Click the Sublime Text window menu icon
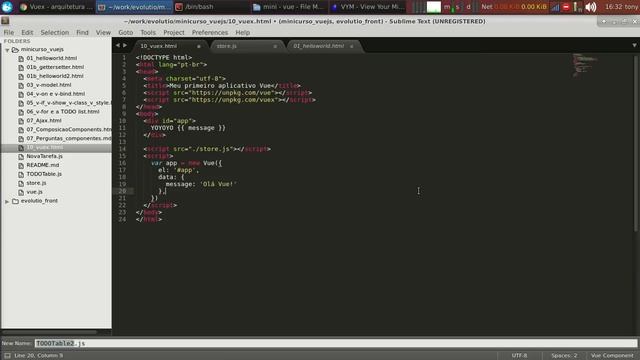This screenshot has height=360, width=640. (5, 21)
